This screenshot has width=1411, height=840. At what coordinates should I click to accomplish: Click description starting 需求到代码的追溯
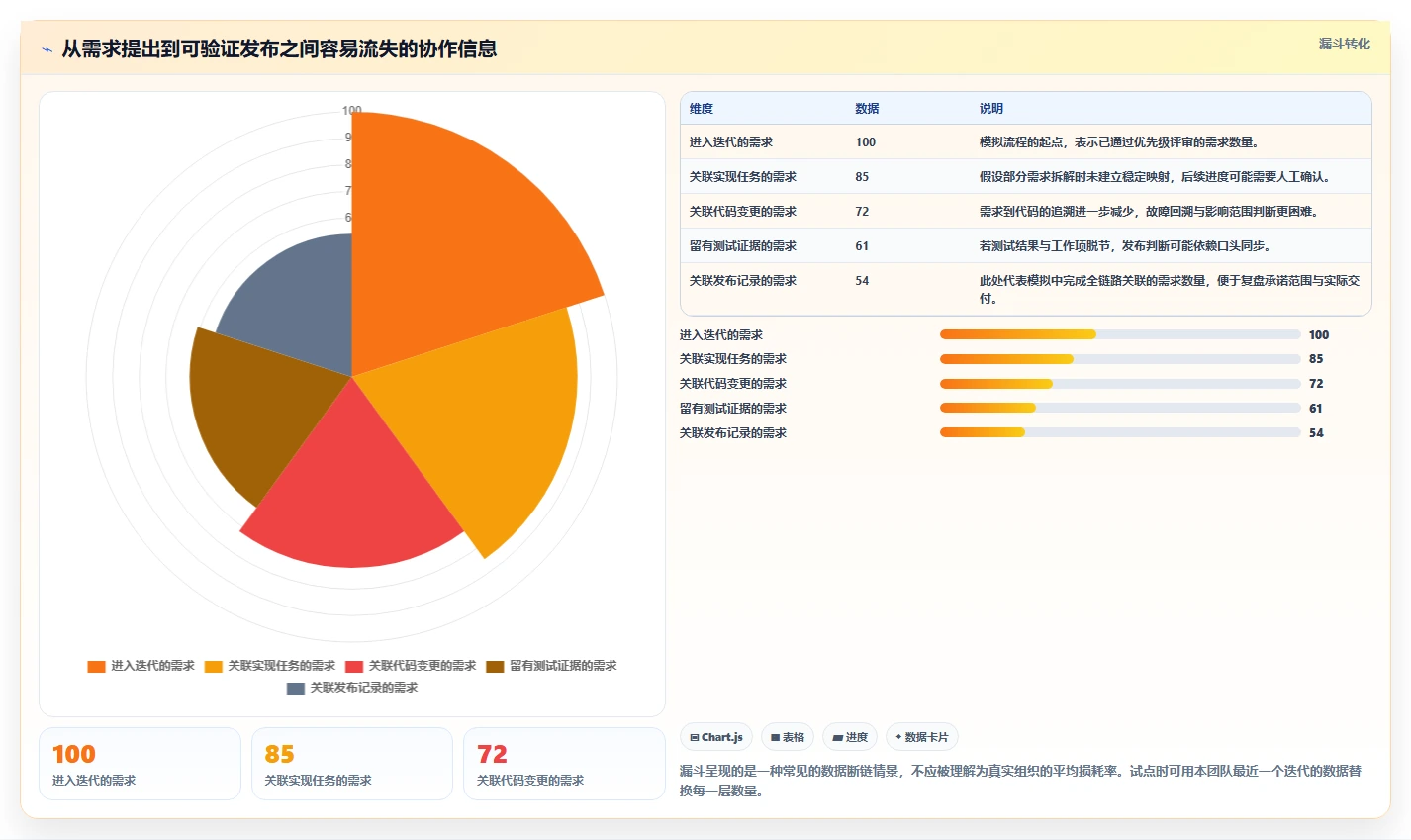tap(1149, 212)
